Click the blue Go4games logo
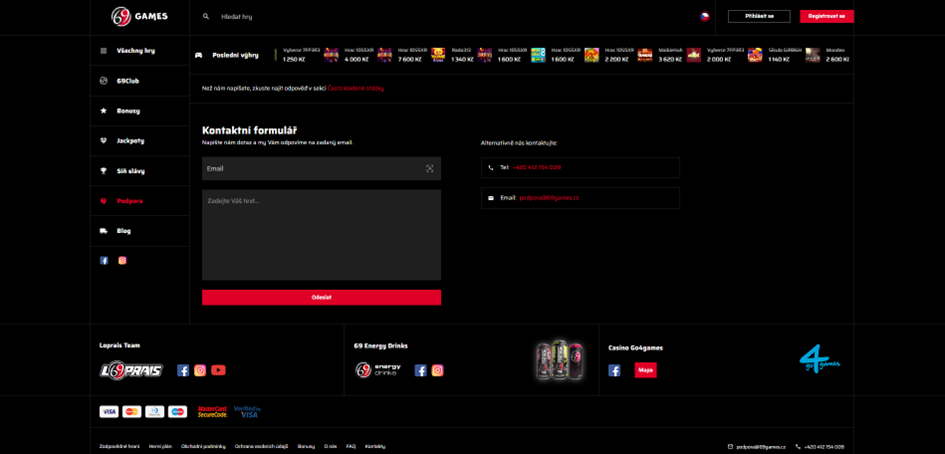 (x=820, y=360)
